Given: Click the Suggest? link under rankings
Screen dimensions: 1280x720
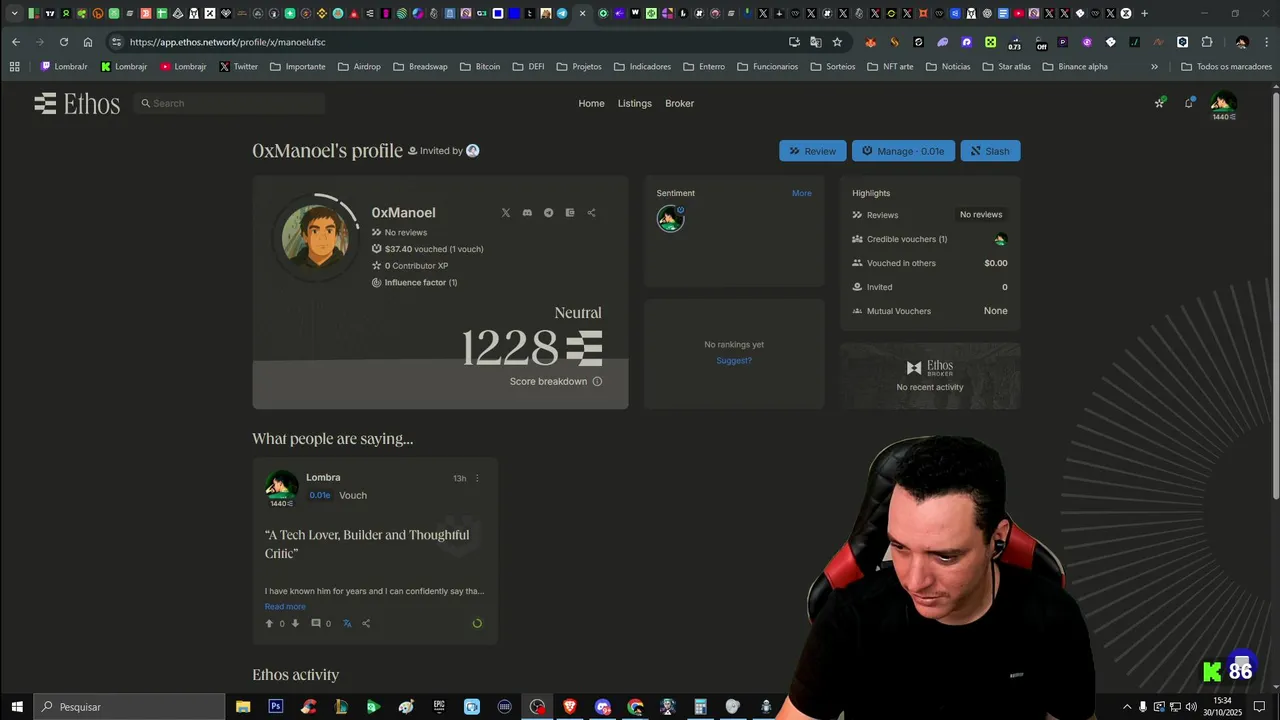Looking at the screenshot, I should coord(734,360).
